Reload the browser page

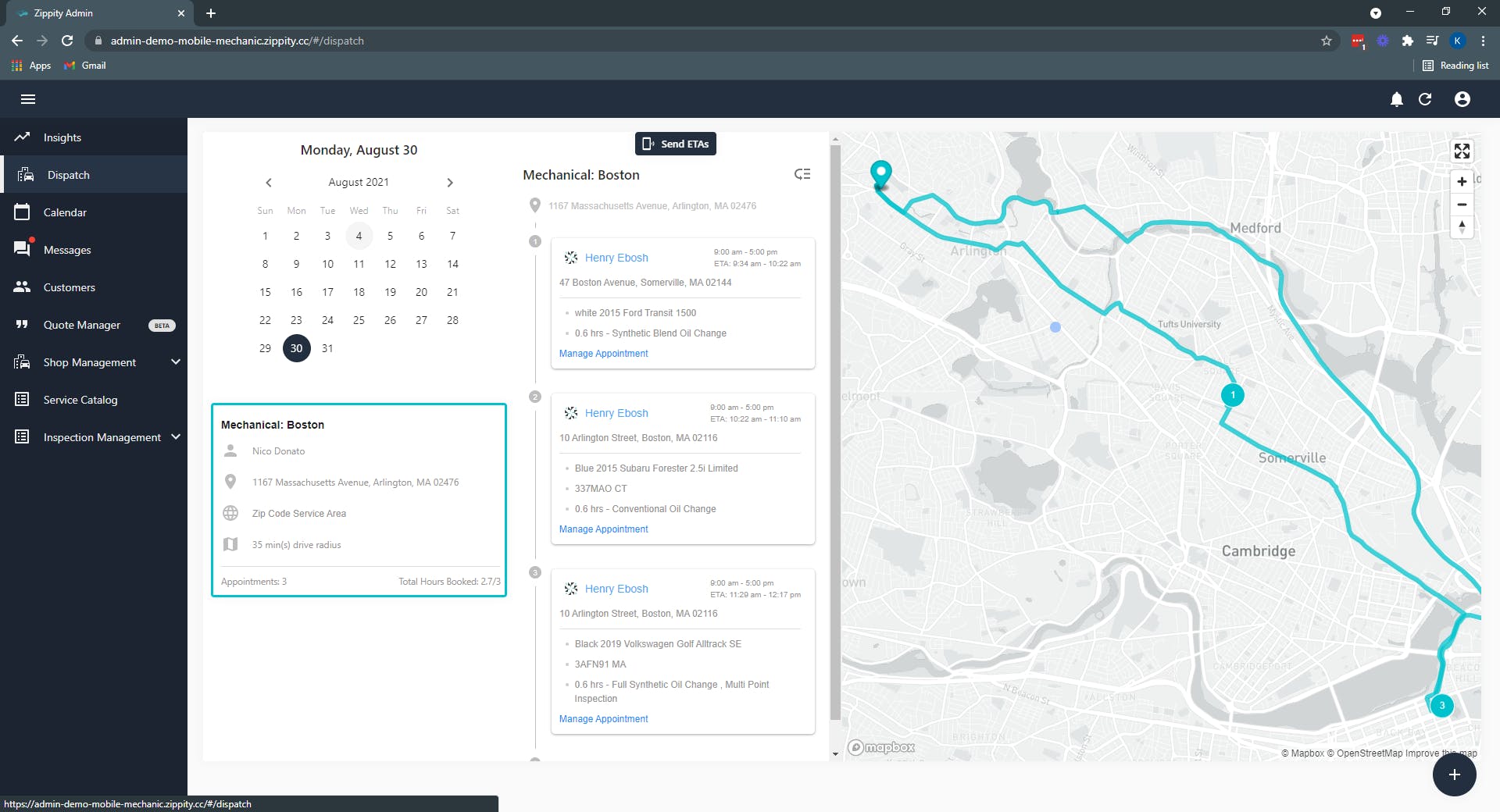tap(67, 41)
